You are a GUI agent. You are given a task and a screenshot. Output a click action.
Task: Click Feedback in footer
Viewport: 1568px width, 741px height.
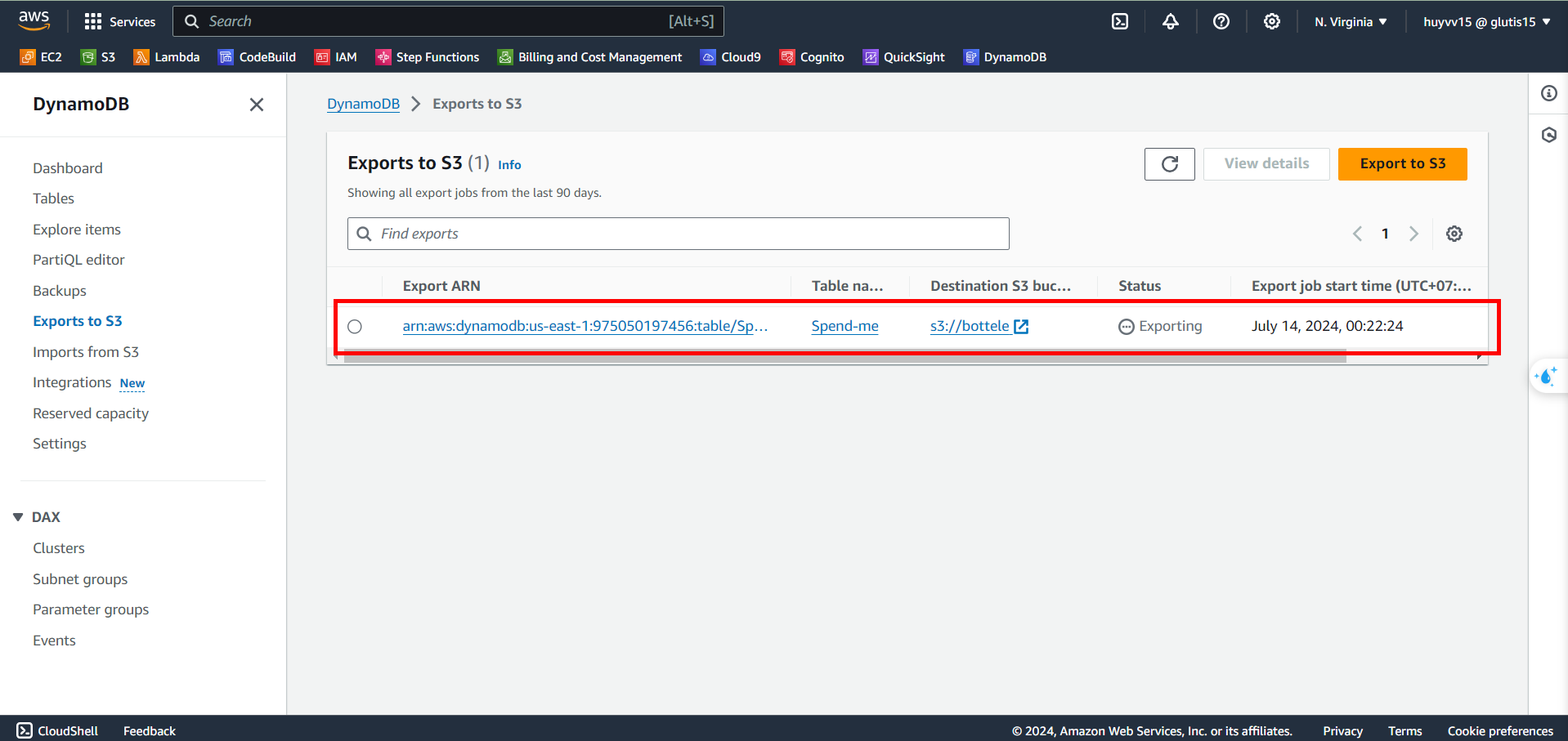pos(150,730)
